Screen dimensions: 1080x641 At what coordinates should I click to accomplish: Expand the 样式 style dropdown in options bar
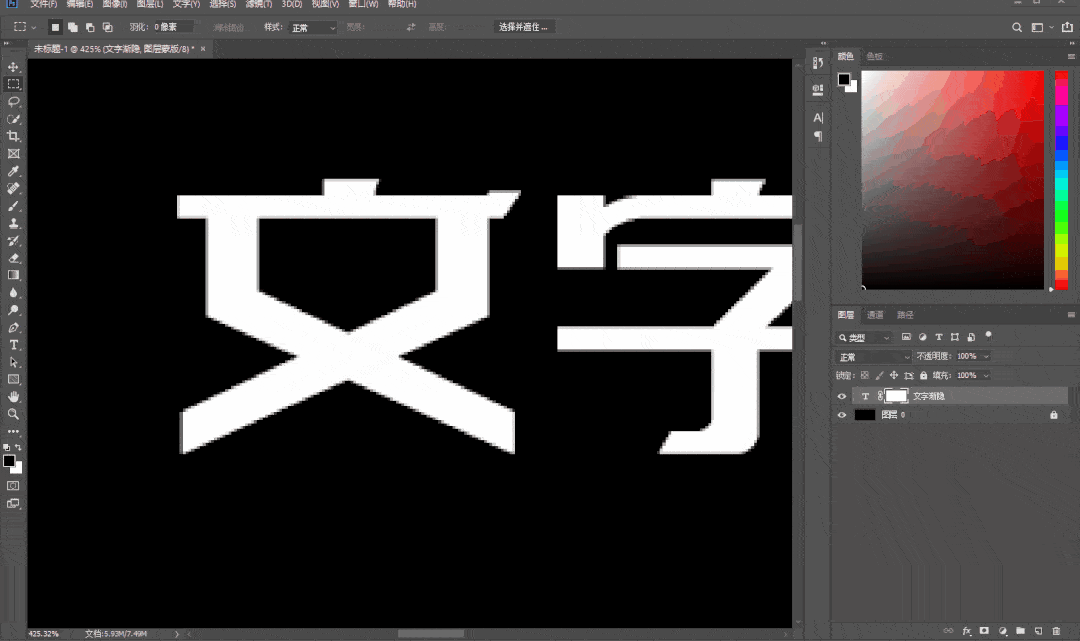click(313, 28)
